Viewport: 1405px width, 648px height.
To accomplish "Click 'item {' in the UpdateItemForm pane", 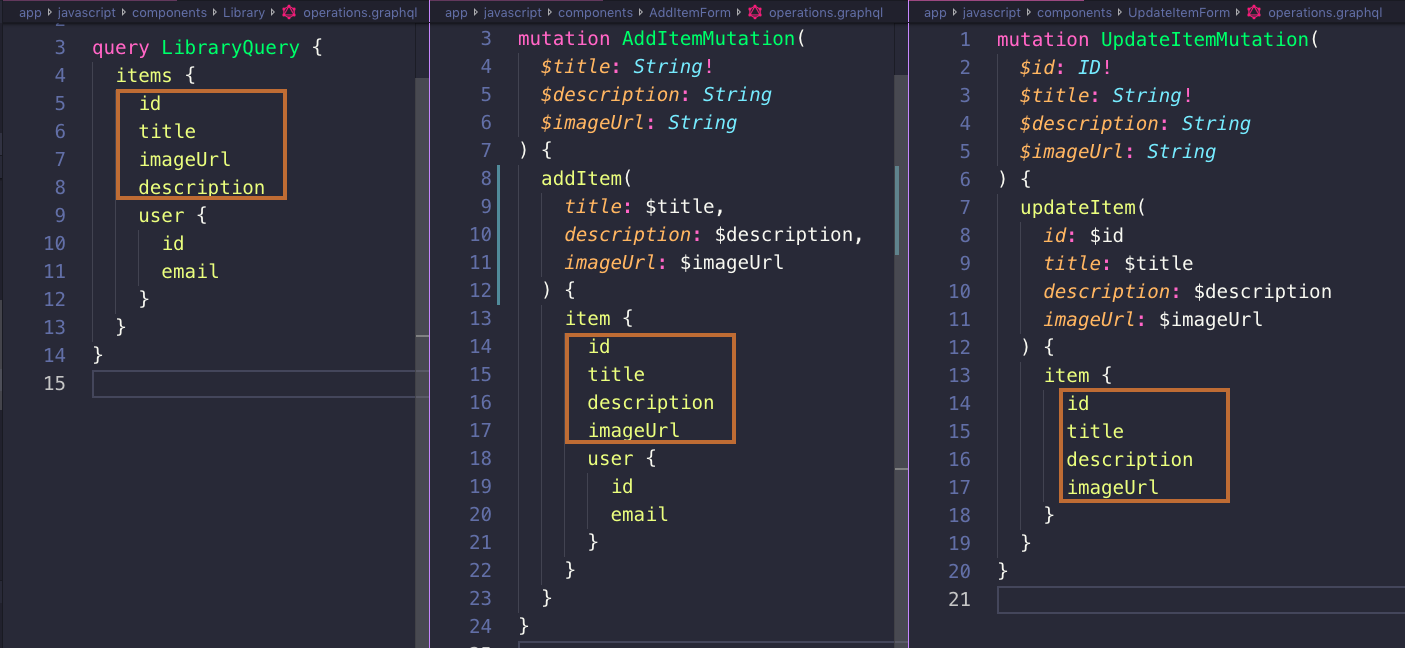I will 1078,375.
